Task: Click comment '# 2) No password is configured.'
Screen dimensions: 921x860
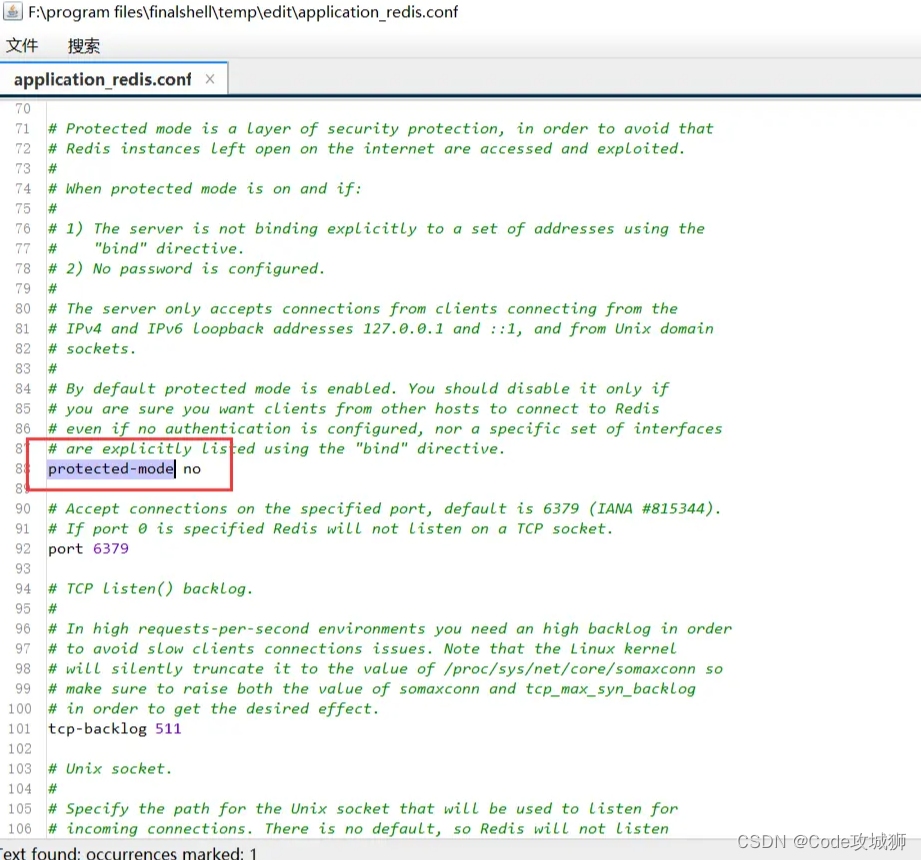Action: [x=186, y=269]
